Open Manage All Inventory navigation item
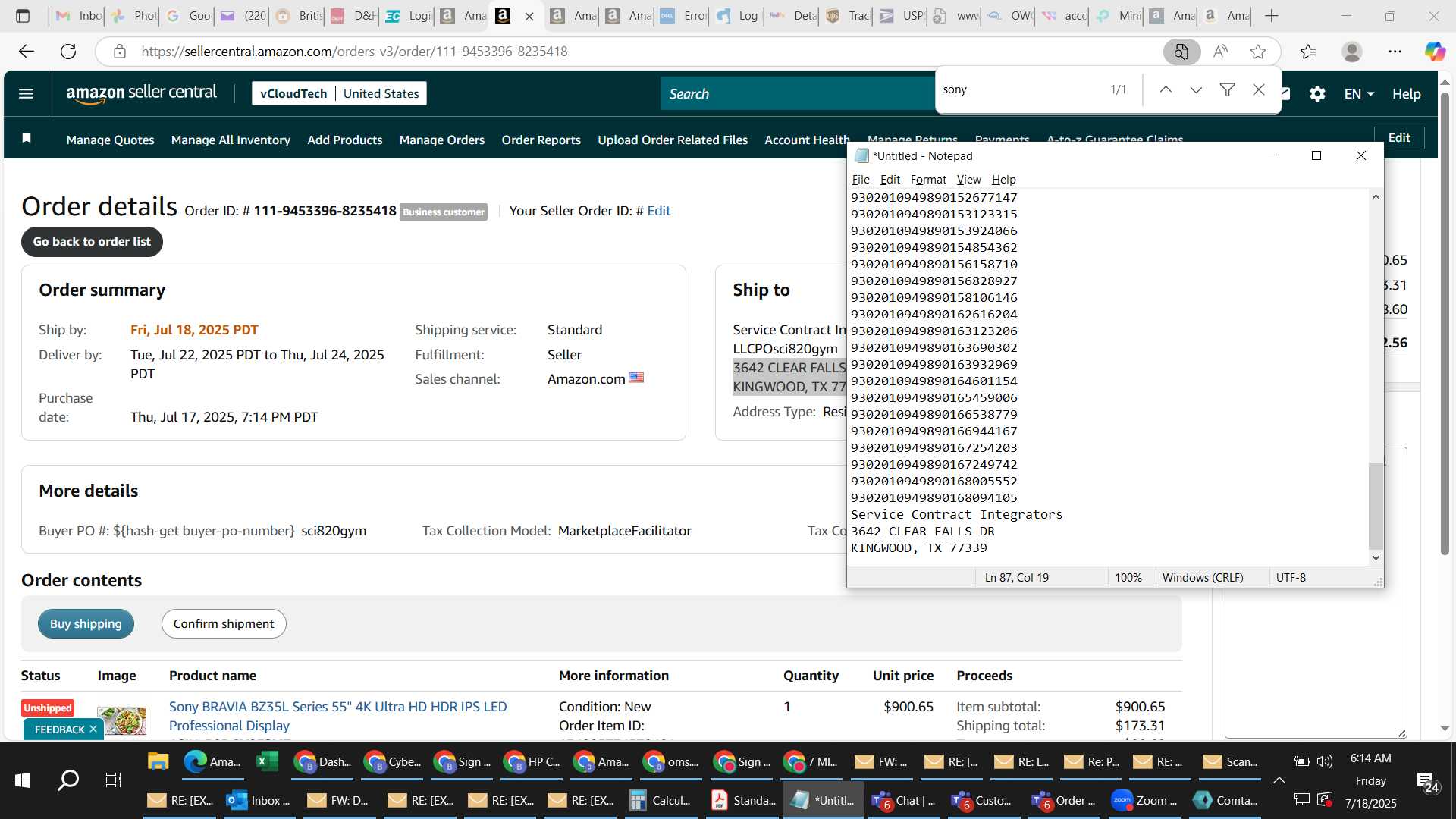Viewport: 1456px width, 819px height. pyautogui.click(x=231, y=140)
